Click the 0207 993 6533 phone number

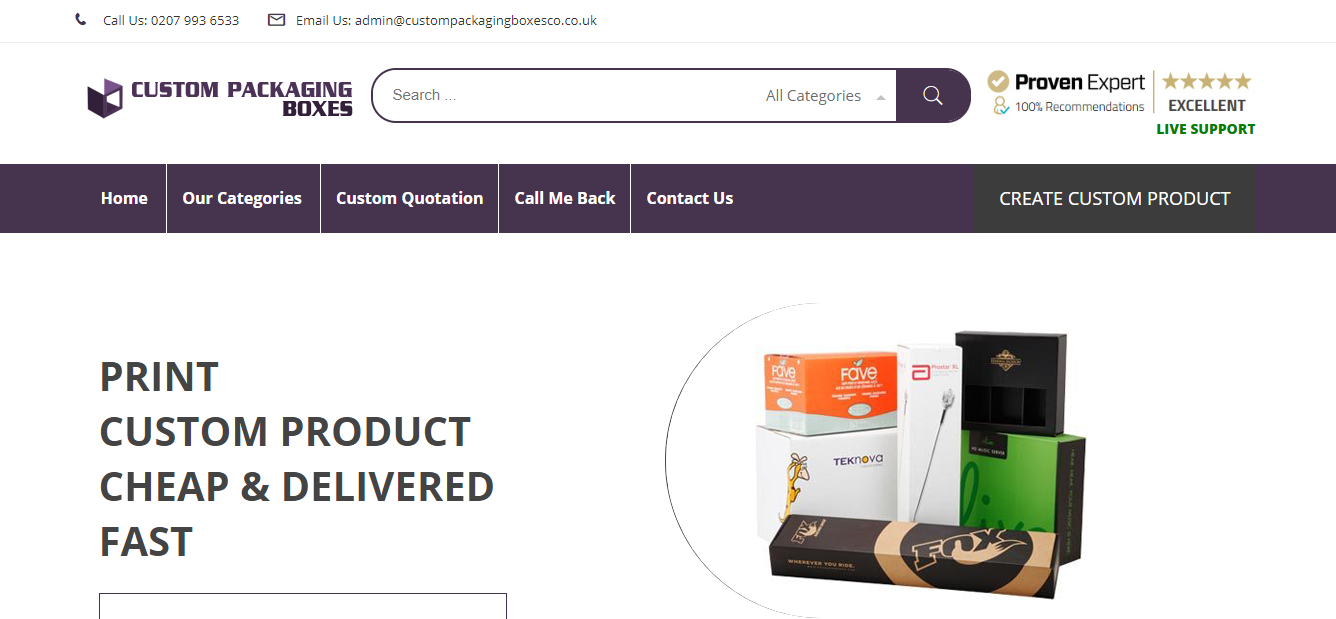click(195, 20)
